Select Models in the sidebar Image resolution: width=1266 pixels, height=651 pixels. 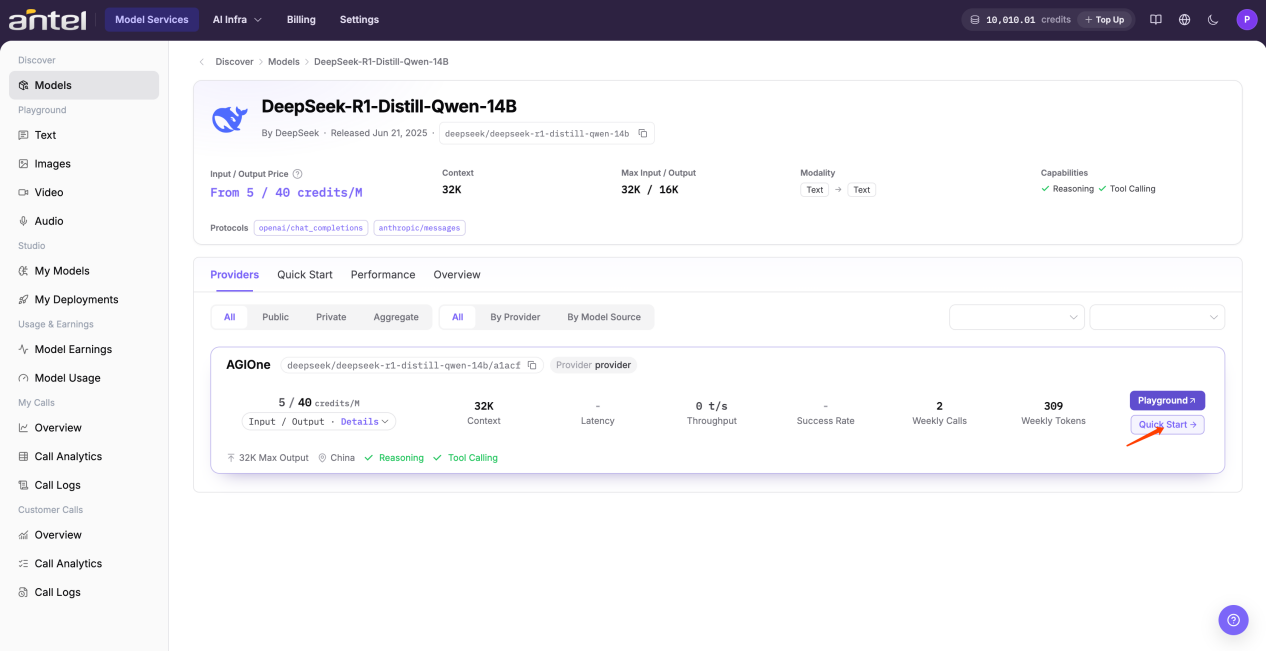pyautogui.click(x=84, y=85)
